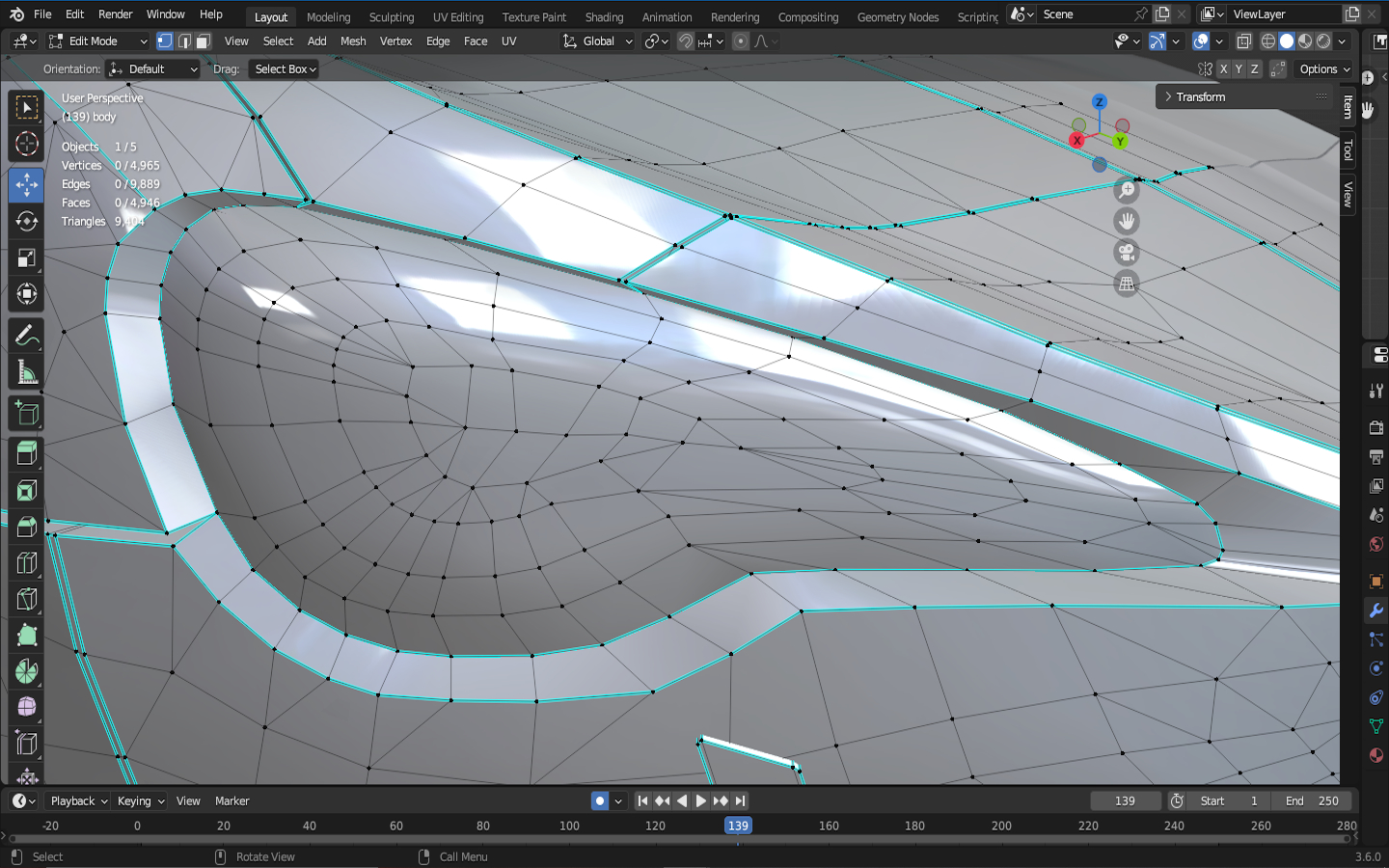Viewport: 1389px width, 868px height.
Task: Toggle Y axis mirror
Action: tap(1239, 69)
